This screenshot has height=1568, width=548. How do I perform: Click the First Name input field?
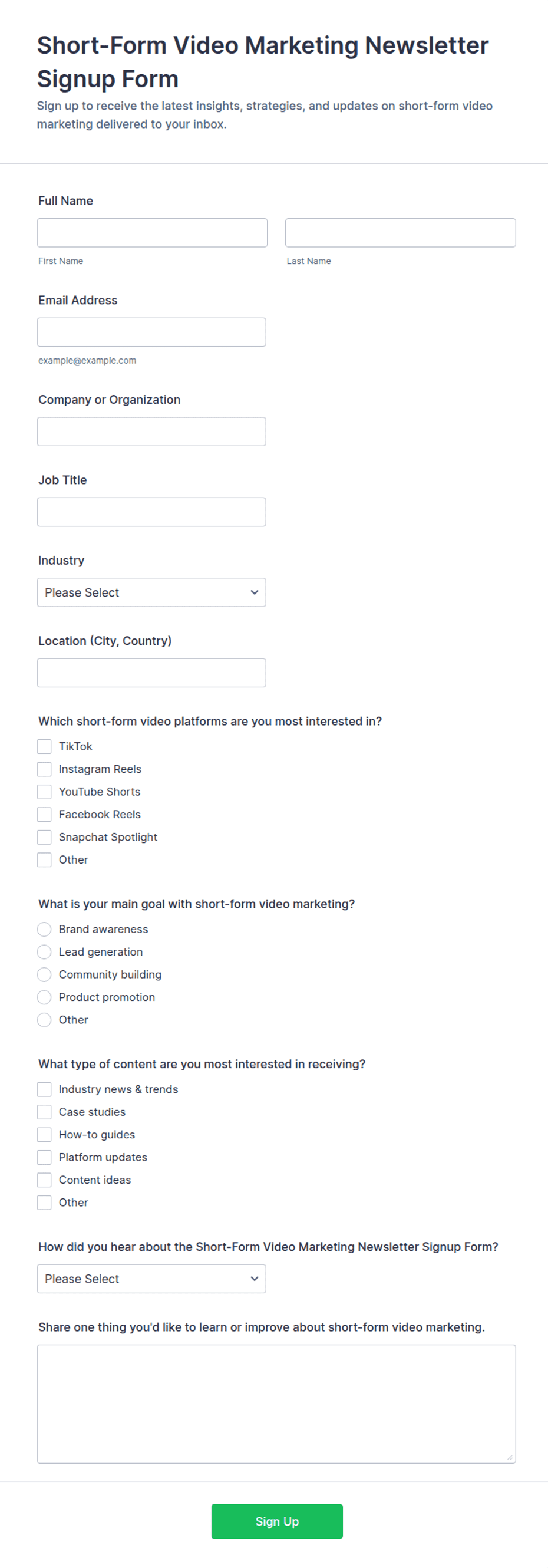point(152,232)
